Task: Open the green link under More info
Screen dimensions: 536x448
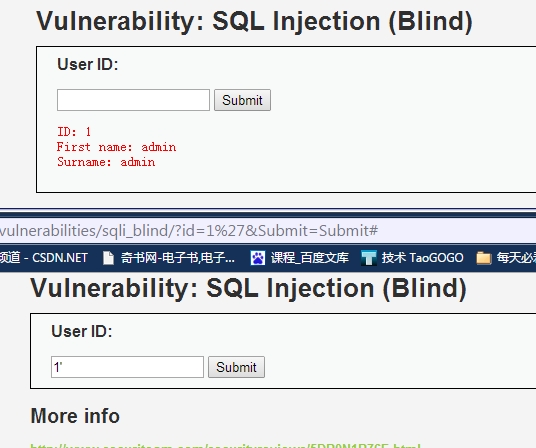Action: [x=226, y=446]
